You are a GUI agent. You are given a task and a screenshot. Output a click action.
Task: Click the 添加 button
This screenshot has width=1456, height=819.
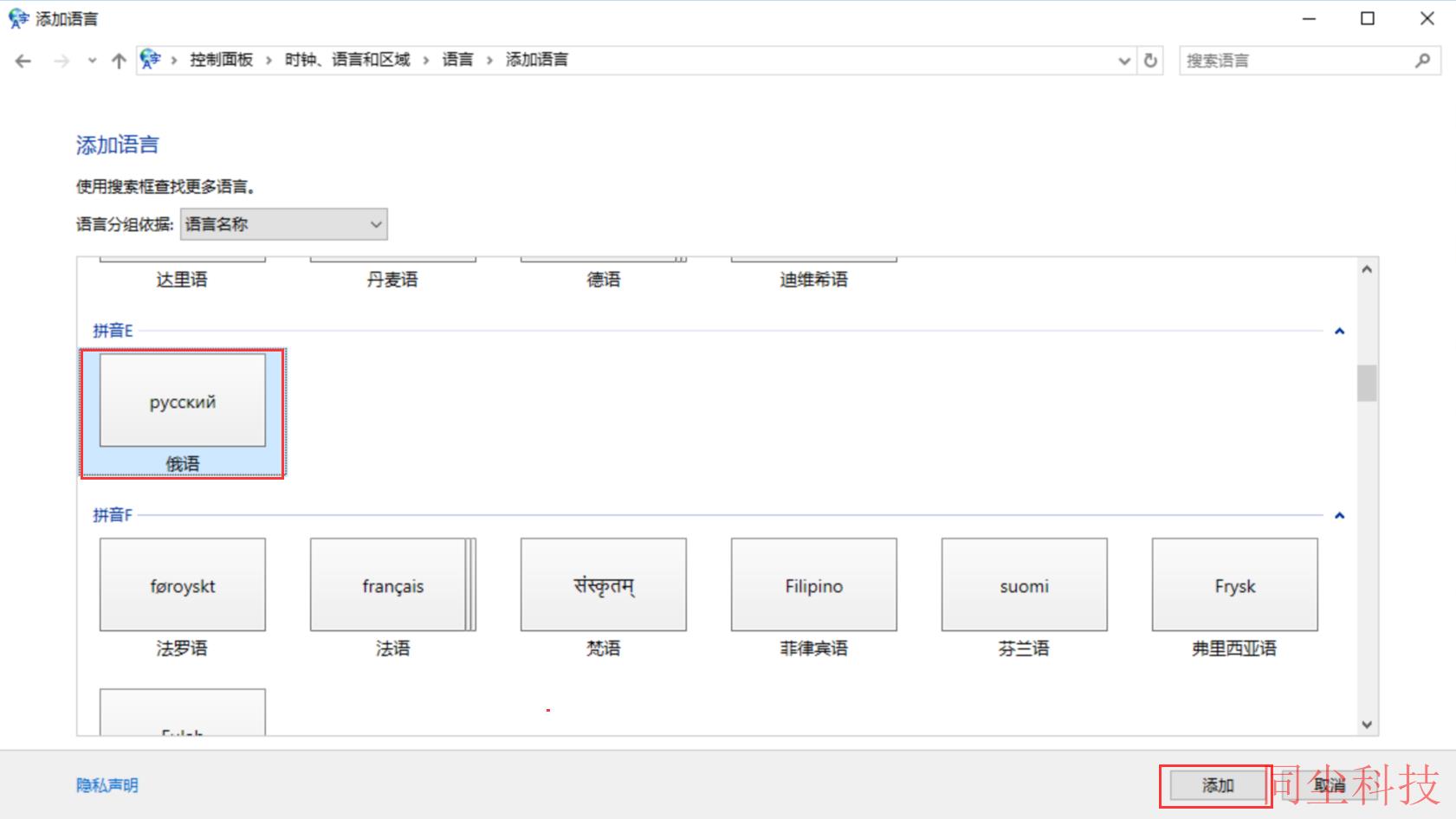point(1217,785)
